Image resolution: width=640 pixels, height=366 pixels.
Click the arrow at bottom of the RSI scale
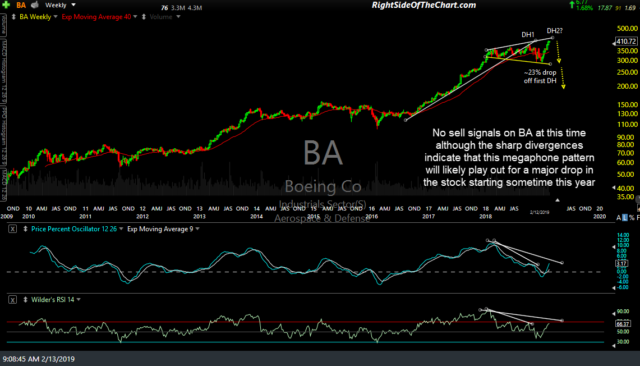[x=613, y=346]
